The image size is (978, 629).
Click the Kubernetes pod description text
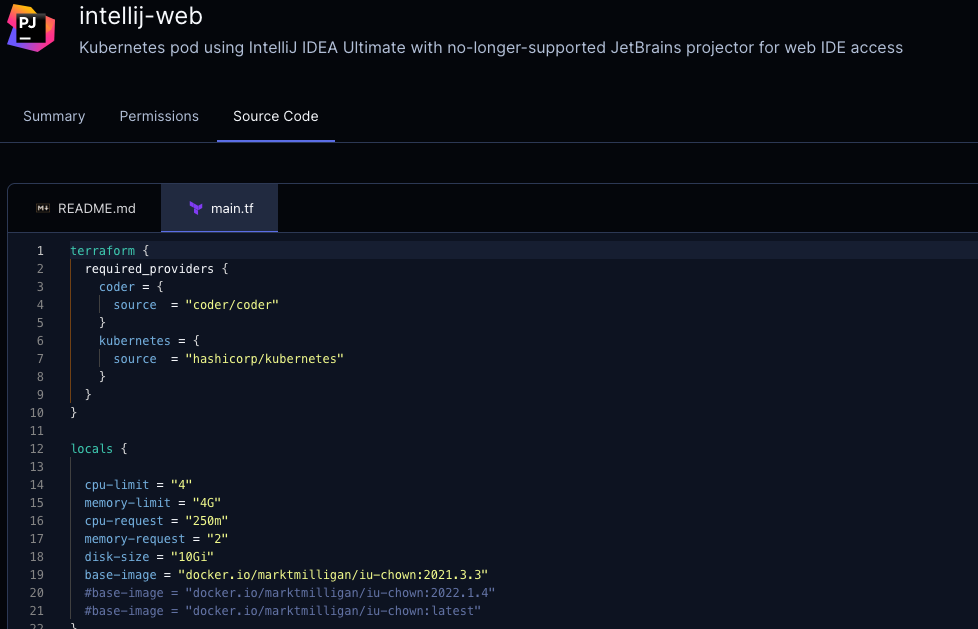pyautogui.click(x=491, y=47)
